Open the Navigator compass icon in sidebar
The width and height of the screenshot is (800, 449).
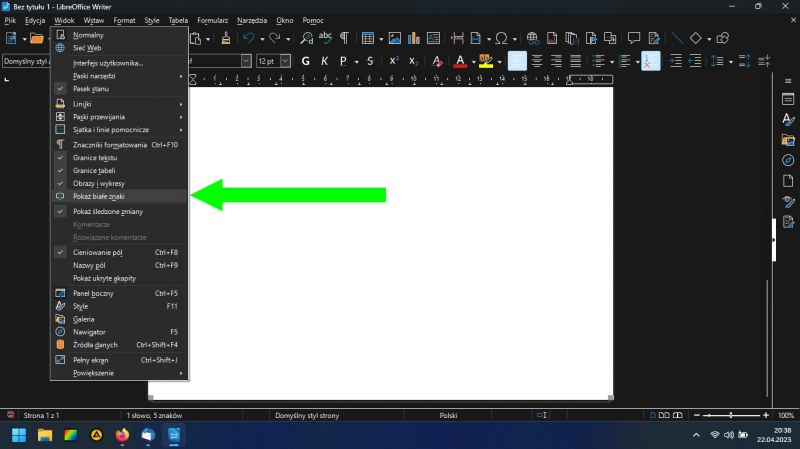point(788,160)
